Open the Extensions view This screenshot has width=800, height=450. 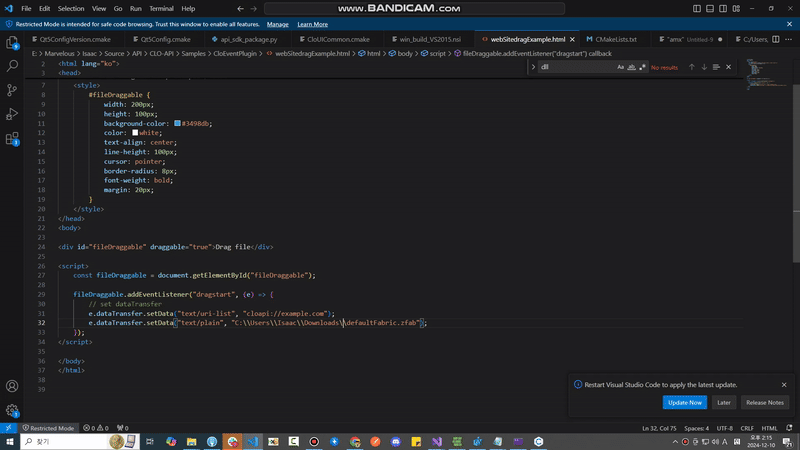[12, 138]
